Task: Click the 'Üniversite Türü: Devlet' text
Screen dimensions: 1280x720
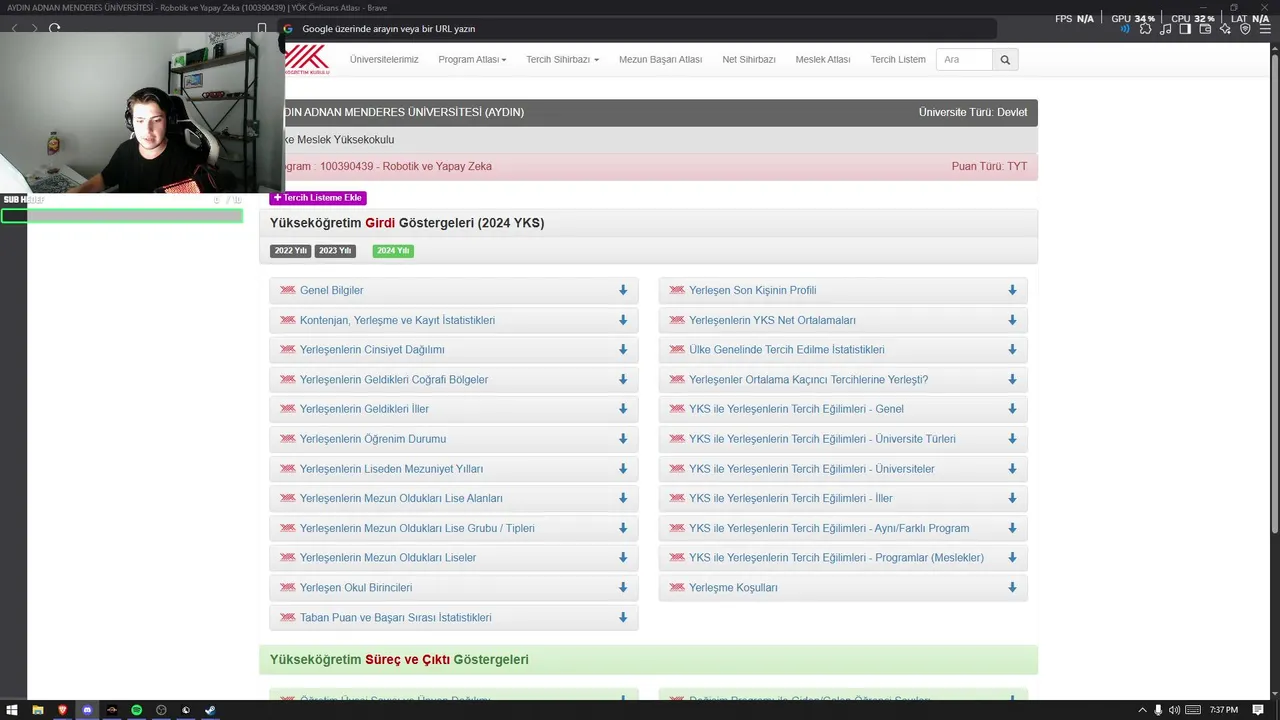Action: tap(973, 112)
